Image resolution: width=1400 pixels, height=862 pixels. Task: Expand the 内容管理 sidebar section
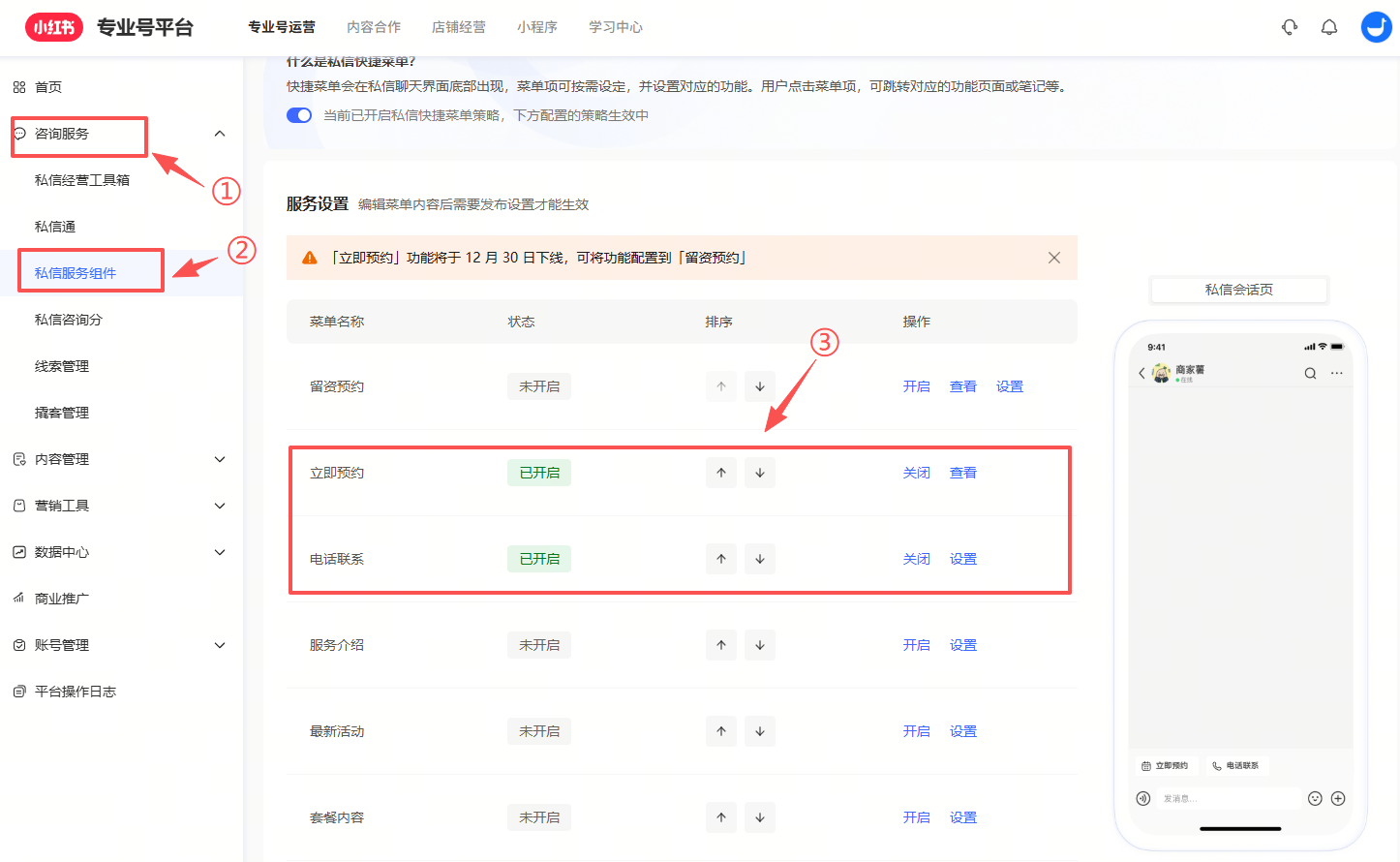tap(220, 458)
